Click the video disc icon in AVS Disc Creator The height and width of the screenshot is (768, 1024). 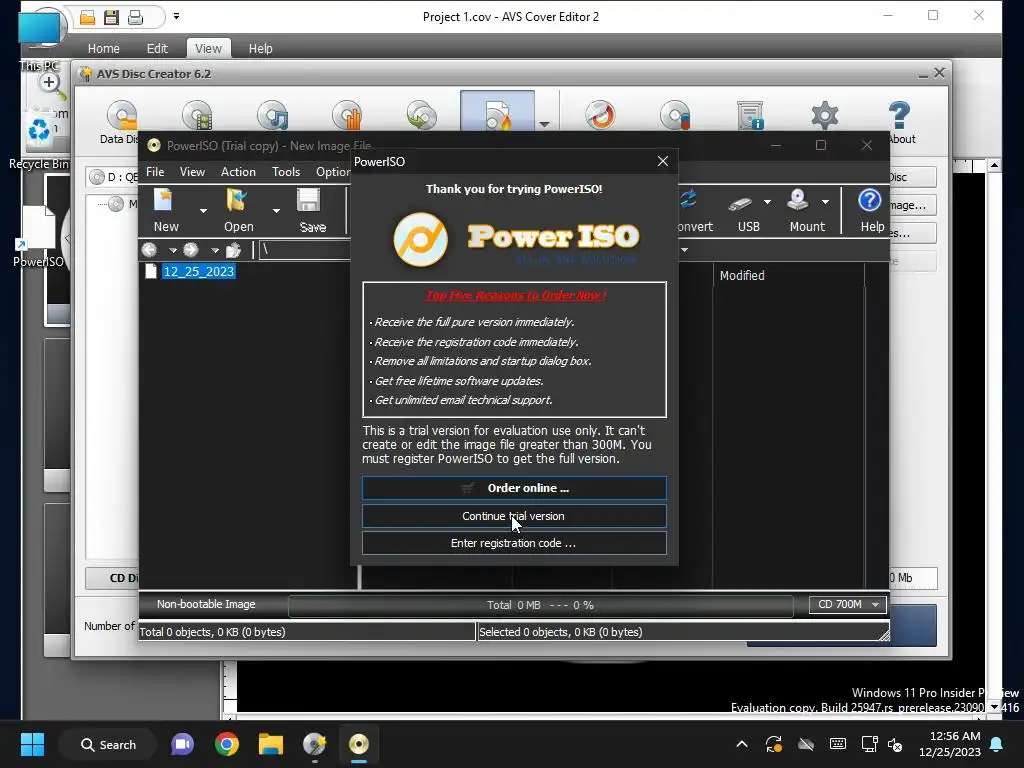(x=197, y=116)
